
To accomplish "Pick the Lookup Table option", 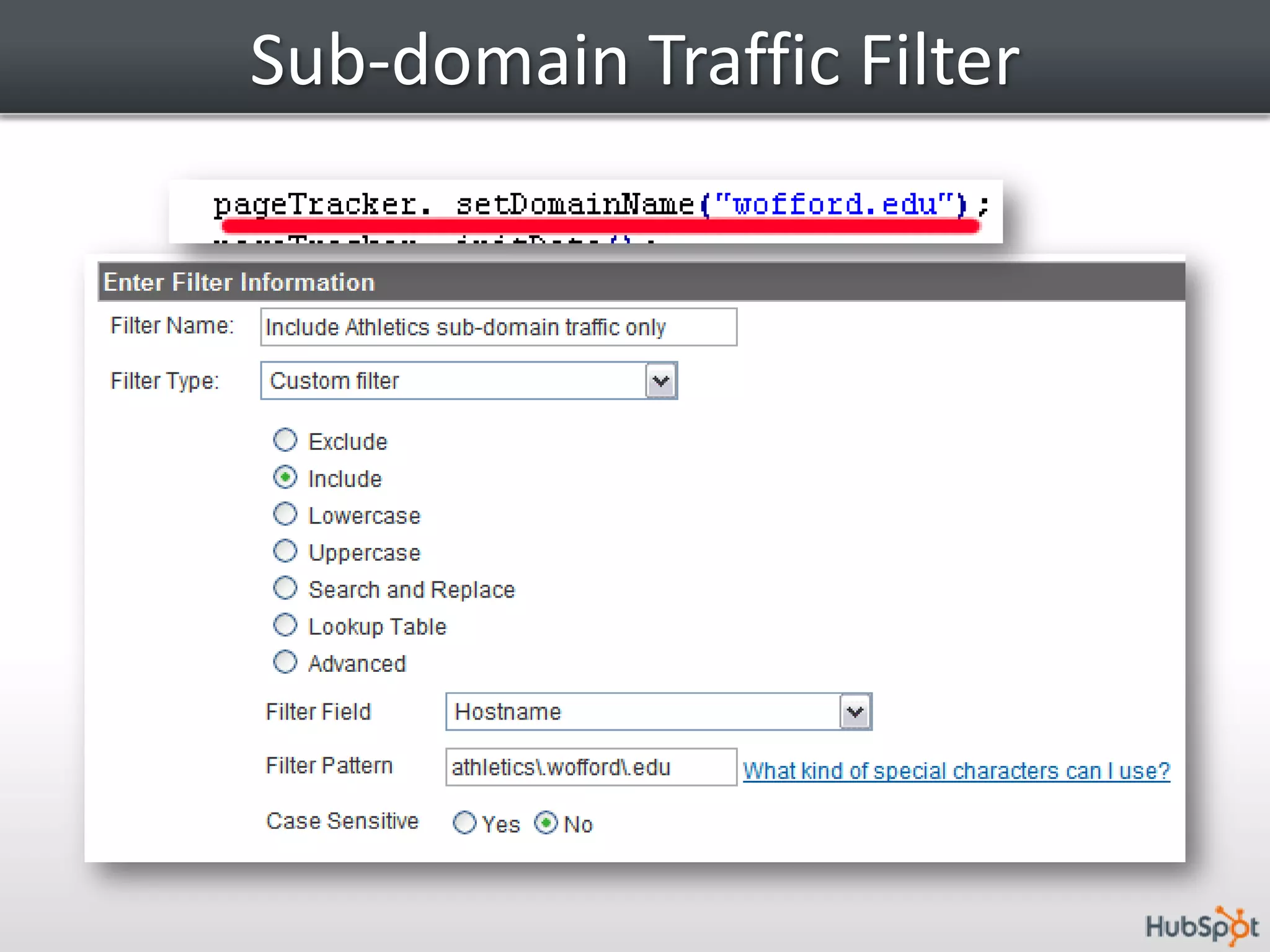I will pyautogui.click(x=285, y=625).
